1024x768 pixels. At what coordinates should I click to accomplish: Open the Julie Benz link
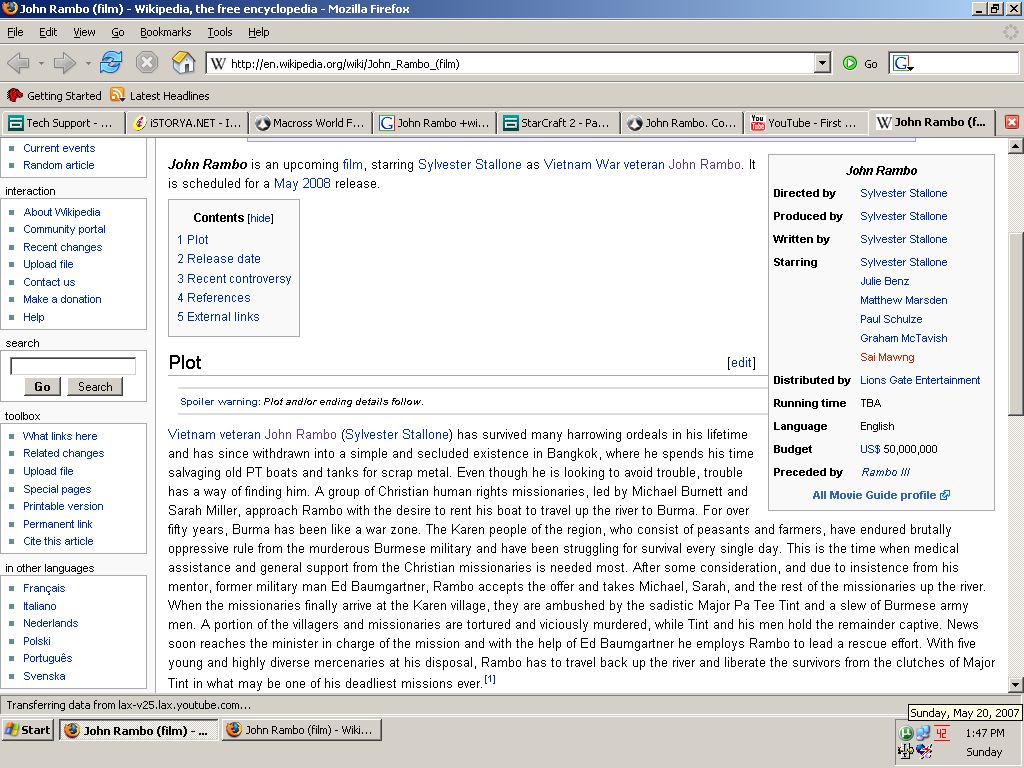click(884, 281)
